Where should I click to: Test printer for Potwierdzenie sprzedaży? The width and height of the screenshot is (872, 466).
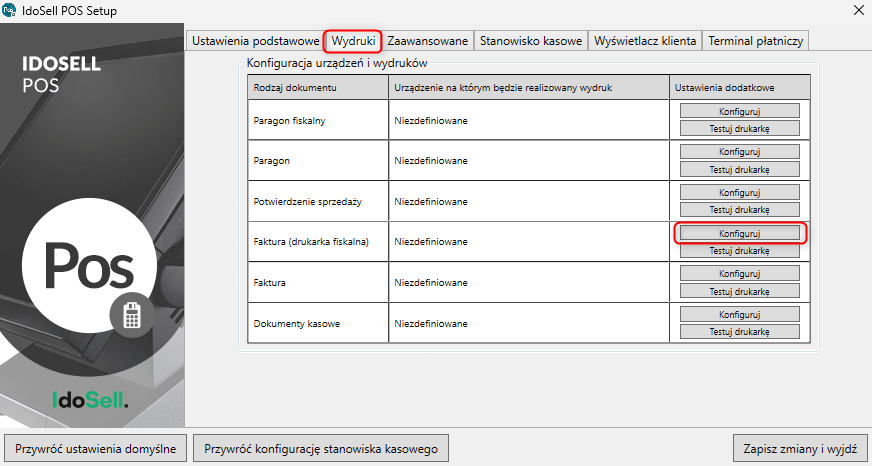739,210
